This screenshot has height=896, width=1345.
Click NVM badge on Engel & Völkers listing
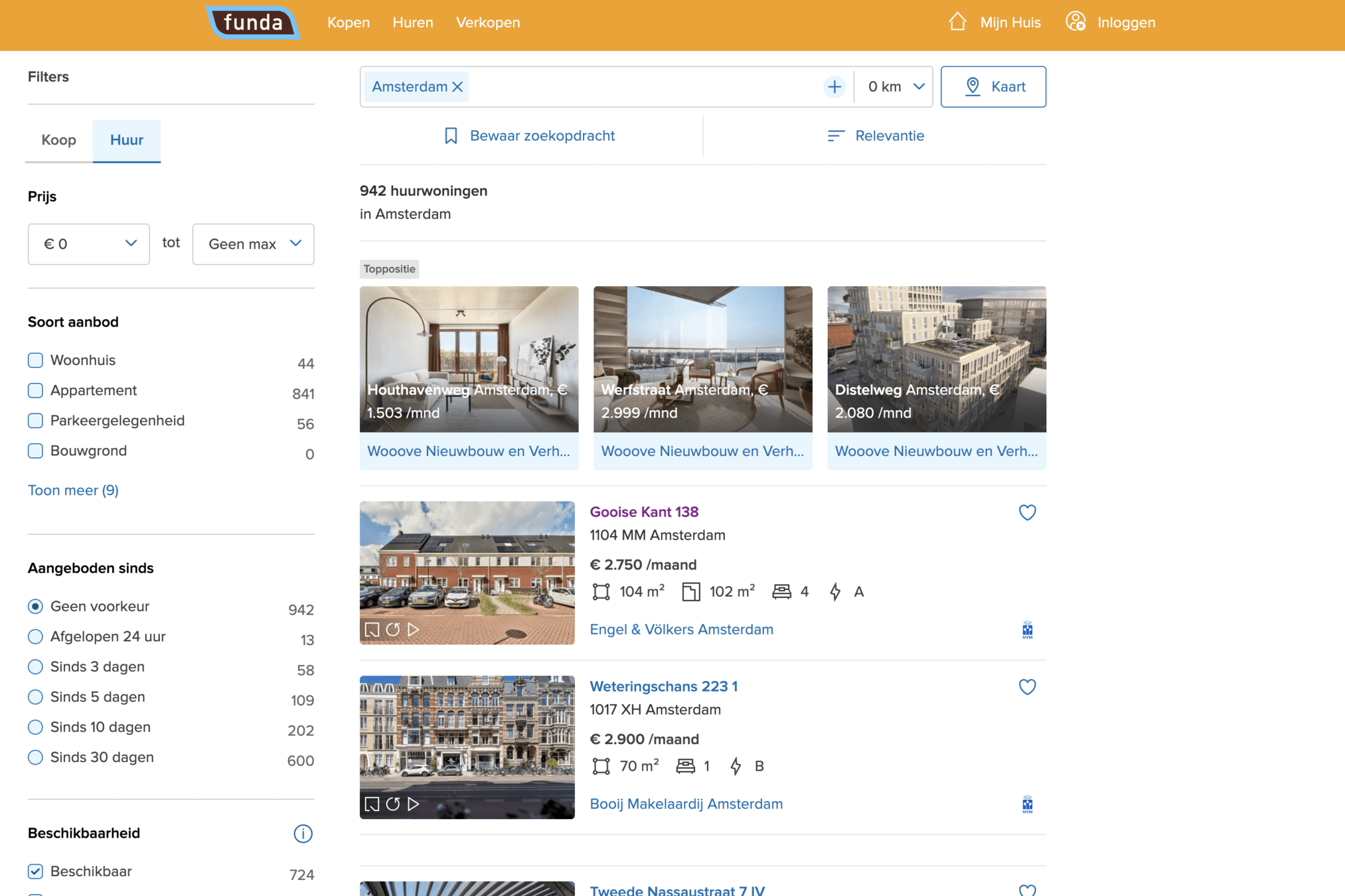(1027, 629)
